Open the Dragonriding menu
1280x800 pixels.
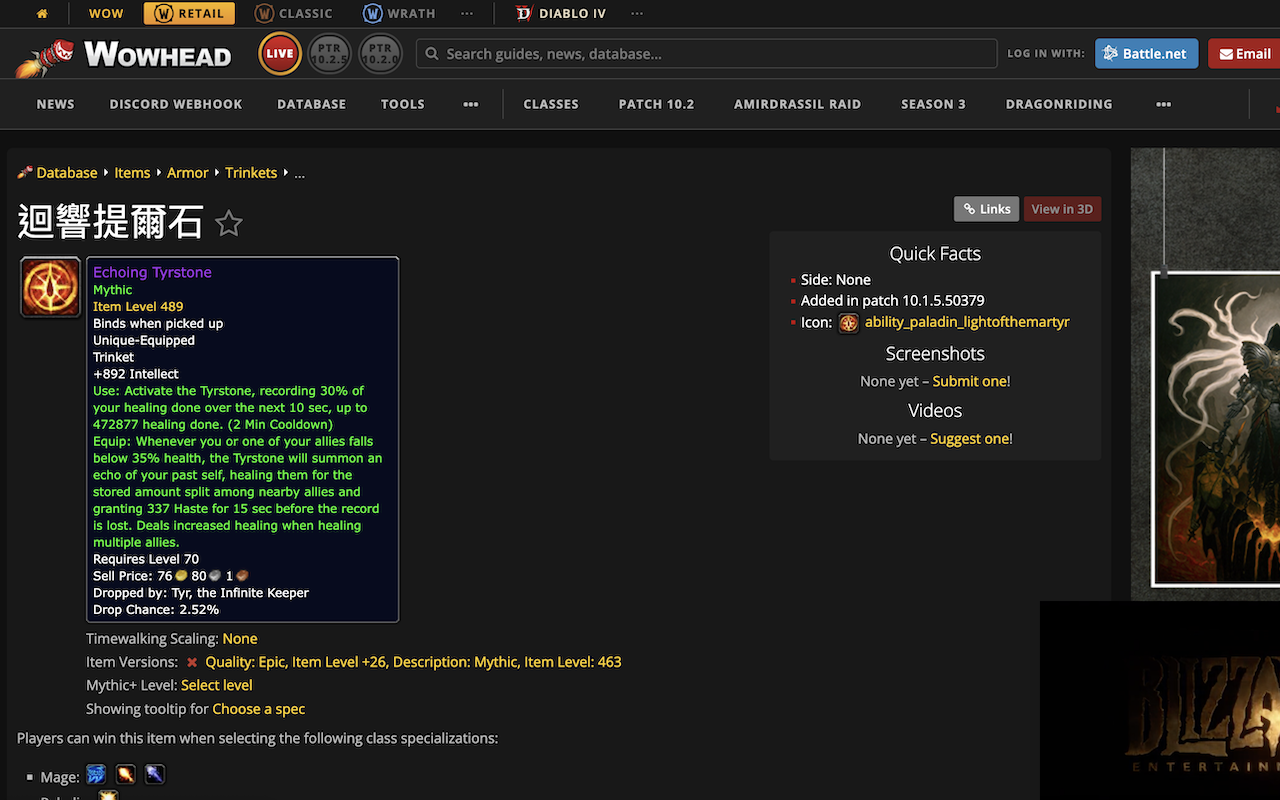tap(1059, 104)
